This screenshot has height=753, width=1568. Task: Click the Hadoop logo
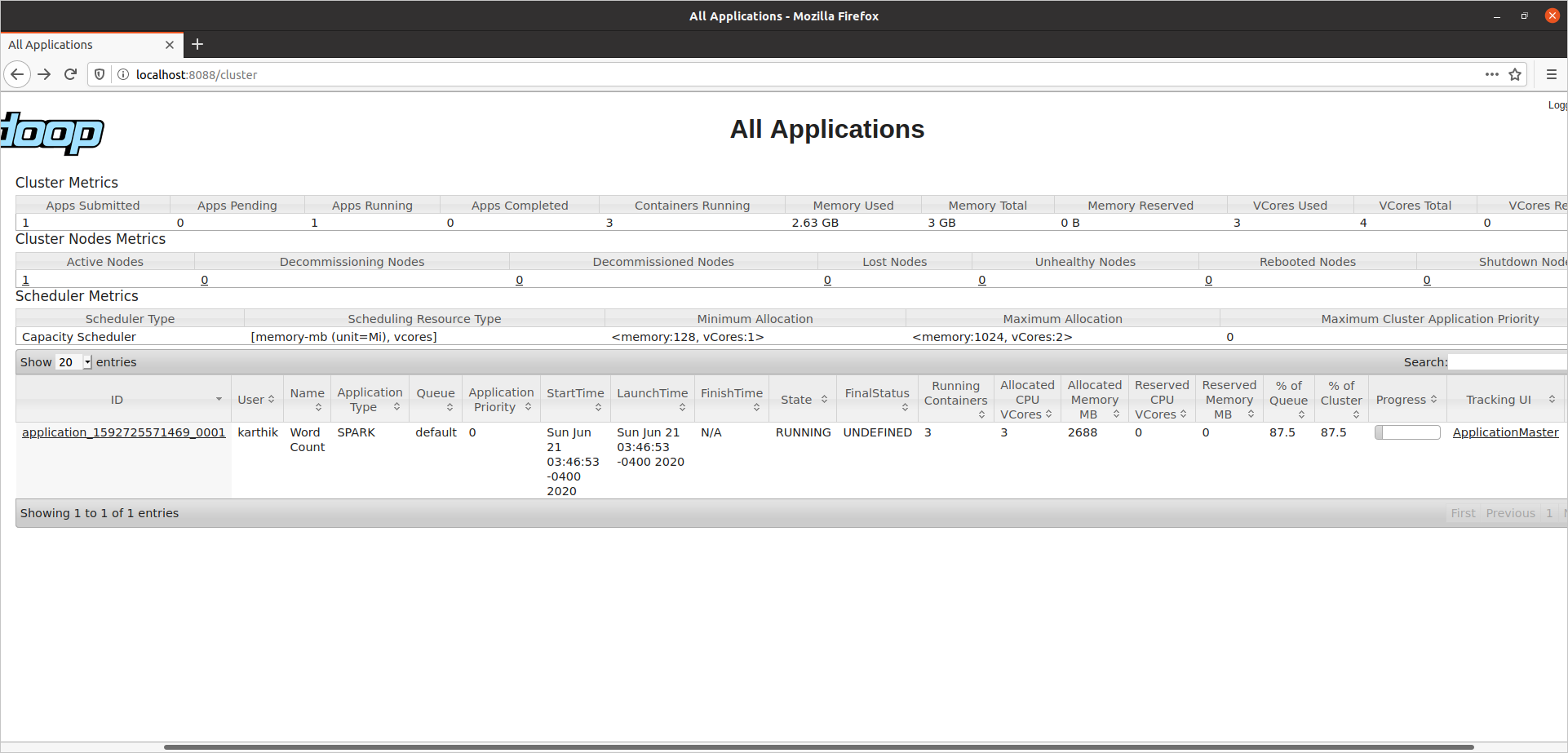[52, 134]
